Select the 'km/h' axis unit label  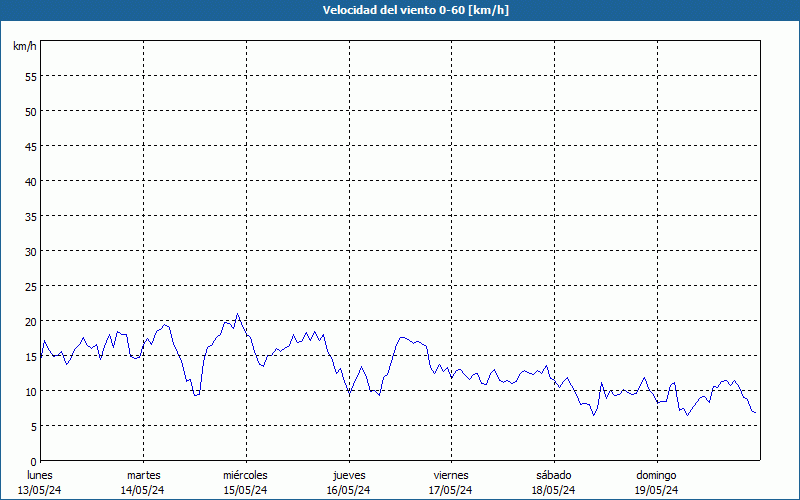click(25, 46)
